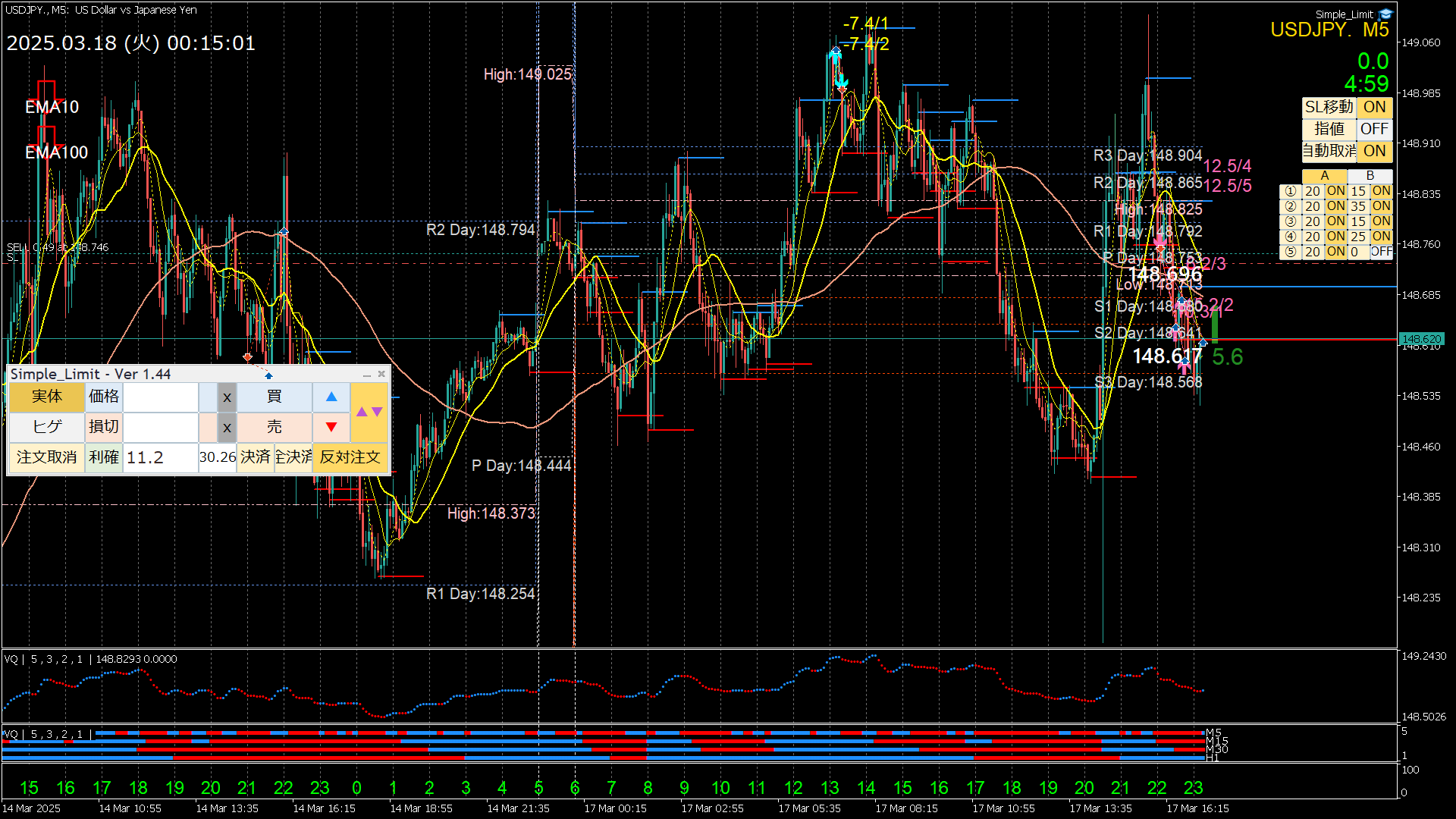1456x819 pixels.
Task: Clear the 価格 price field with x
Action: point(227,397)
